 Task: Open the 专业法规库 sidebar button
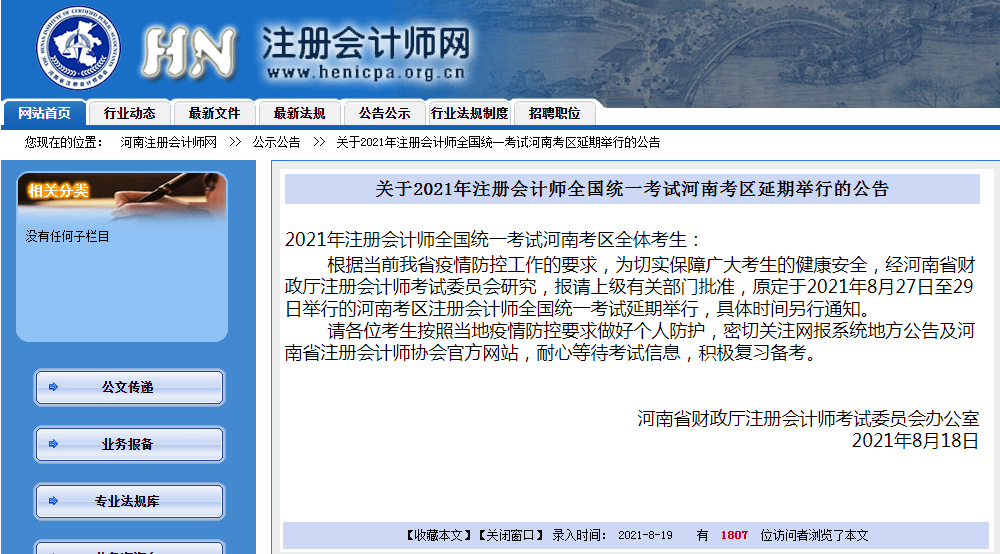(129, 501)
